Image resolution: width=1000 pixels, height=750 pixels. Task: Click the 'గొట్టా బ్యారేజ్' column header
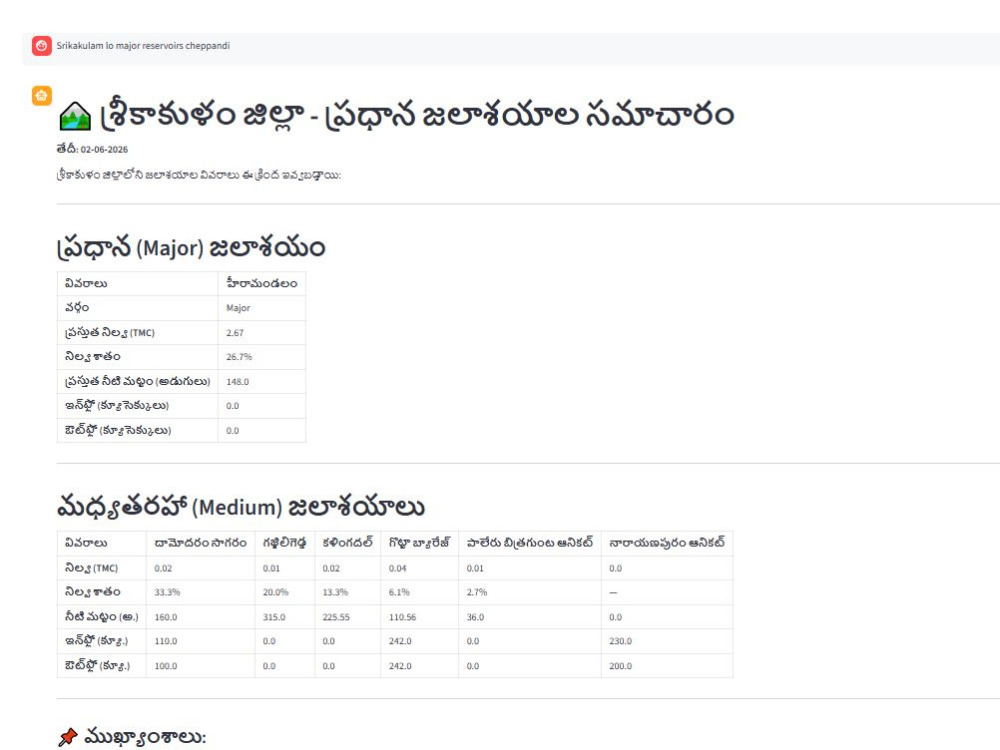click(x=419, y=543)
